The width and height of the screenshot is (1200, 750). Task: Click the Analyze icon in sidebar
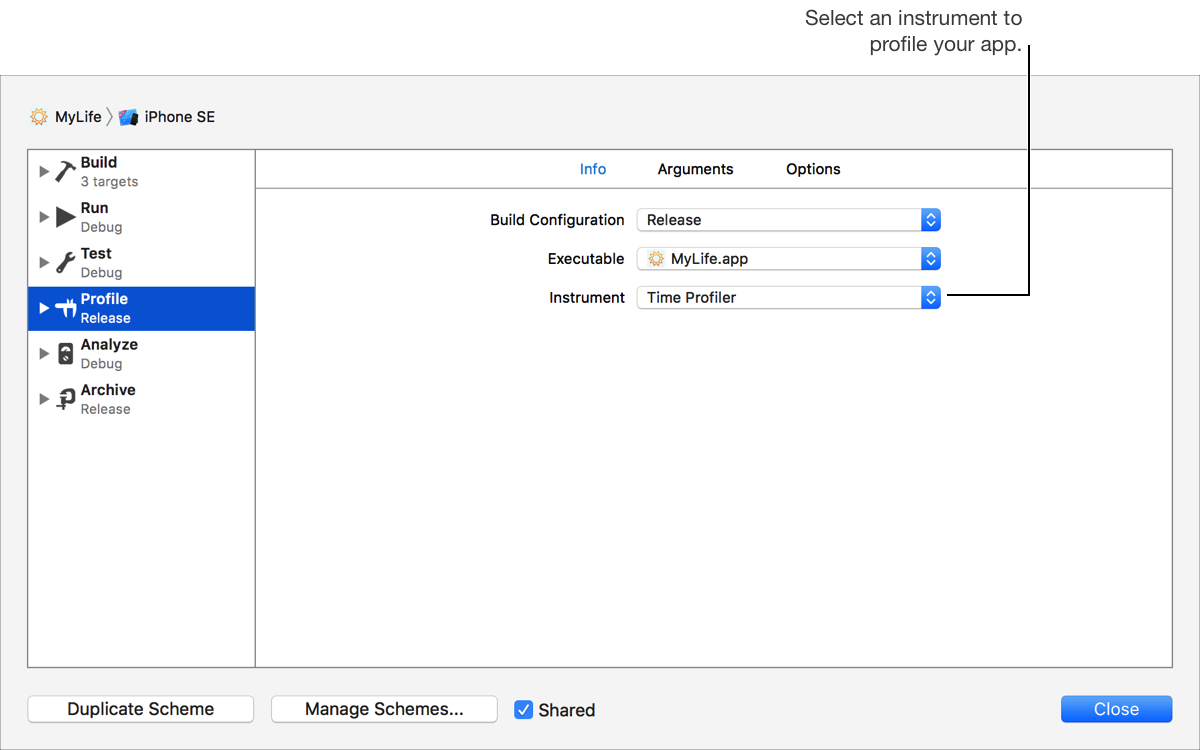tap(66, 354)
